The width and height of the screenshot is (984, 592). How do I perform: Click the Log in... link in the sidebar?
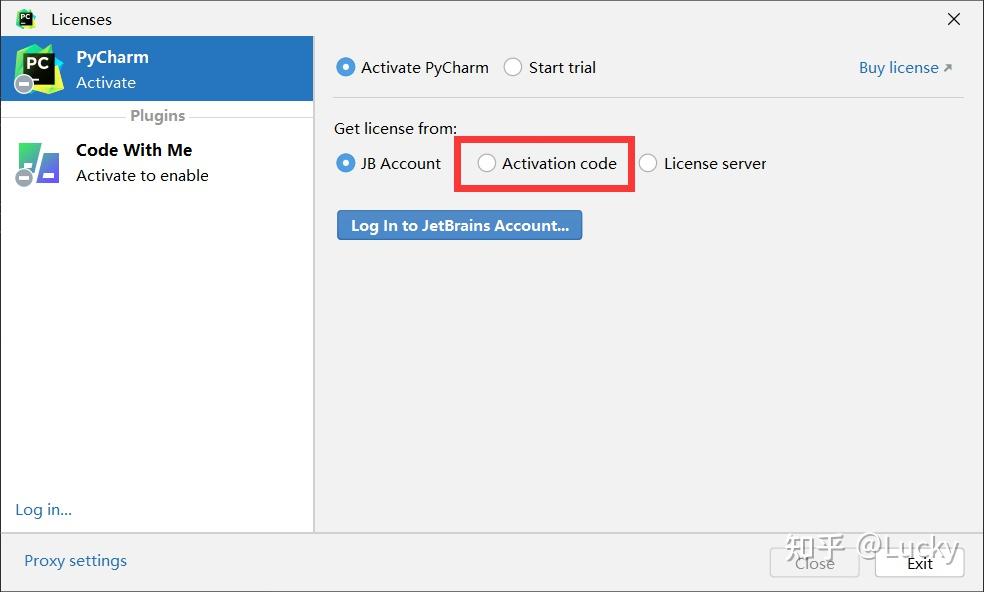point(43,510)
